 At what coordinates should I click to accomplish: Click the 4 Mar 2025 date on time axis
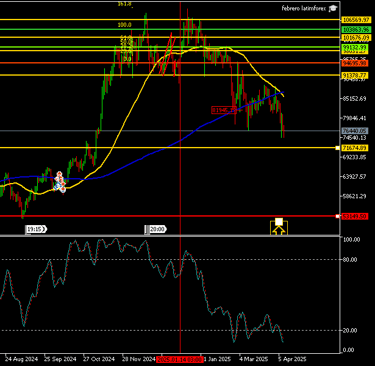tap(254, 359)
